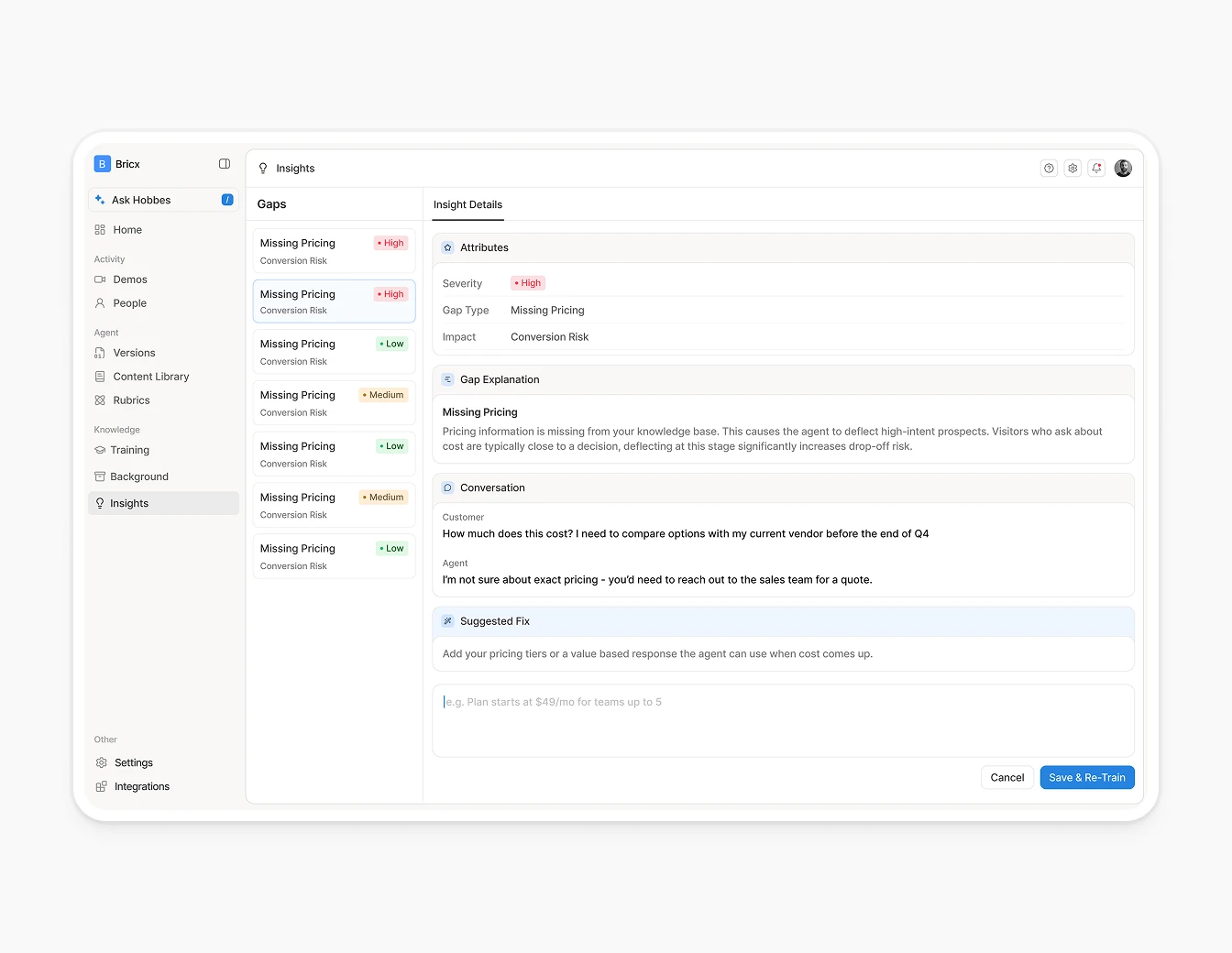Go to Rubrics page
The image size is (1232, 953).
(131, 400)
